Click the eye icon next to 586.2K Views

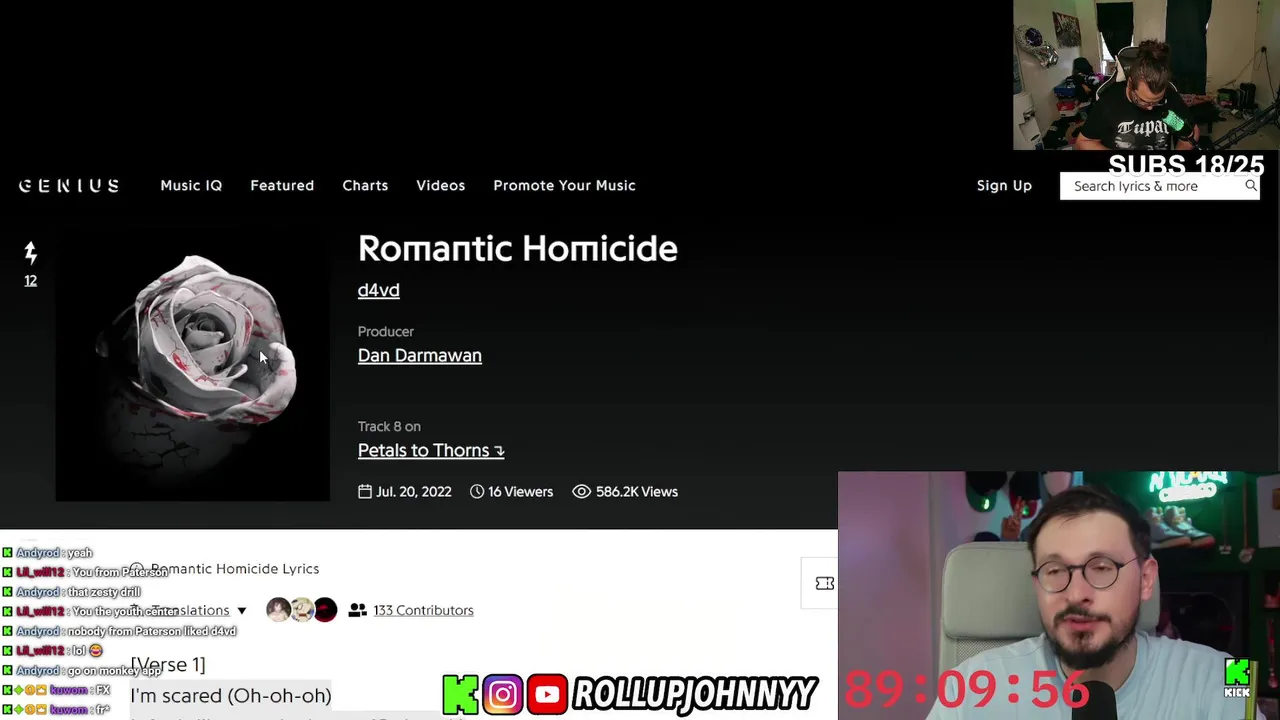581,491
